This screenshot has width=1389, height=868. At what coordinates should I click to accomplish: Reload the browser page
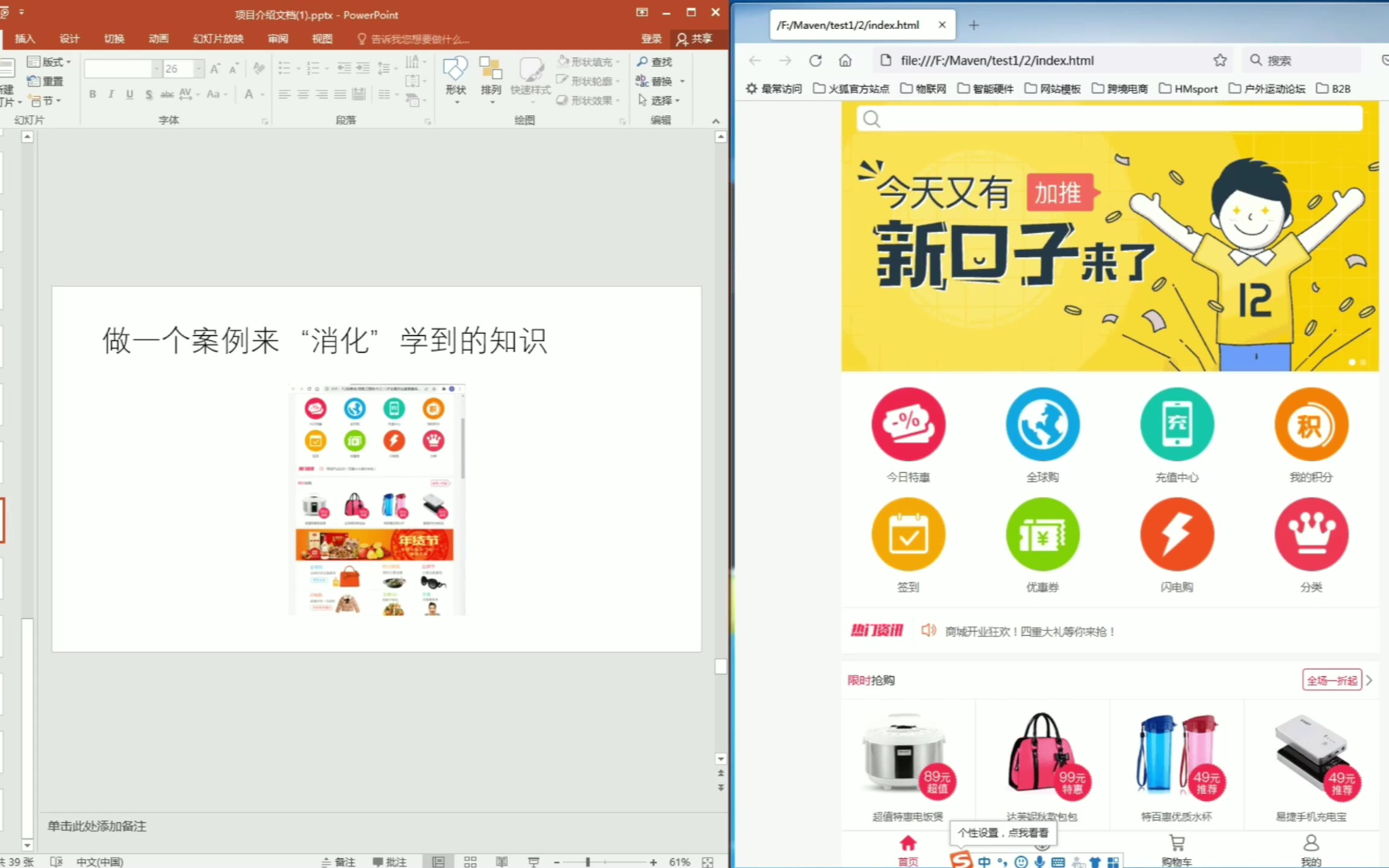click(x=815, y=60)
